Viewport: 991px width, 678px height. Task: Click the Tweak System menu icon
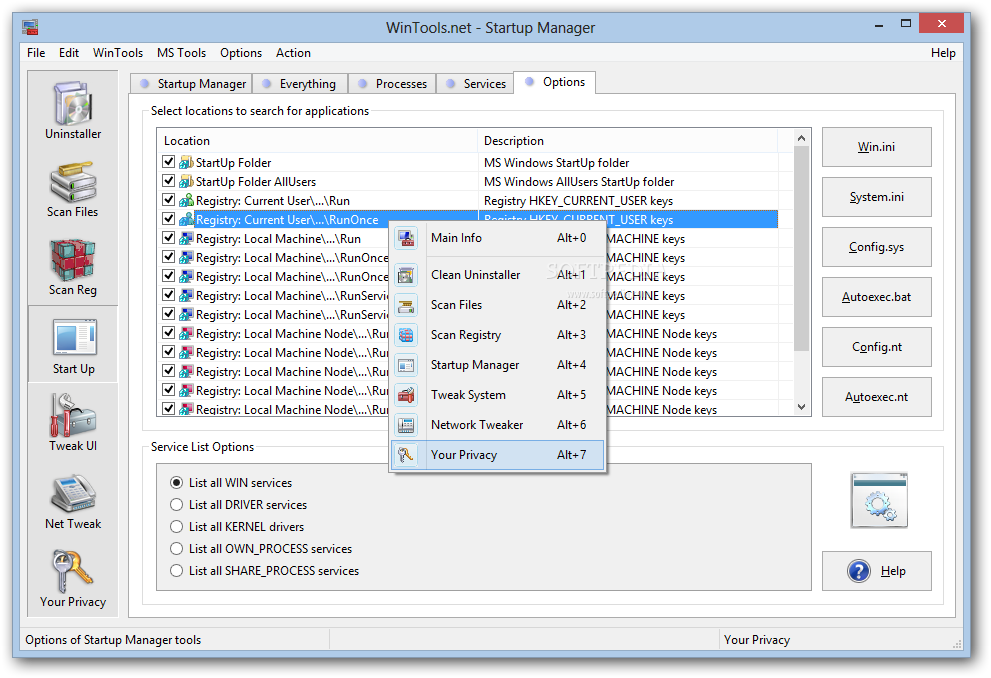406,395
